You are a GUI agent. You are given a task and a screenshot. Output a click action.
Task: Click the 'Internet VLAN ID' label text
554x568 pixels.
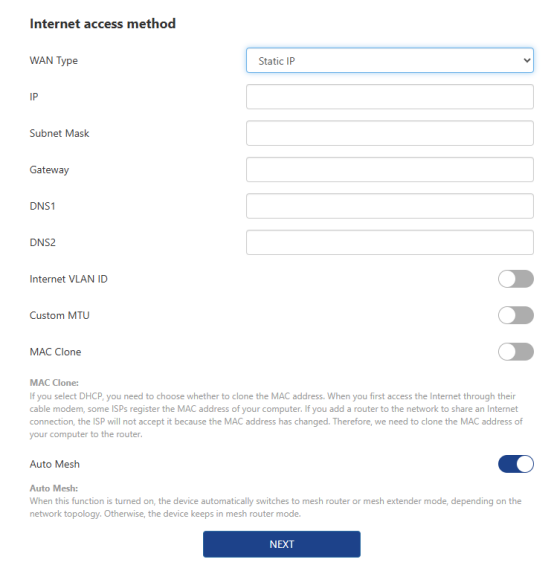(x=68, y=279)
